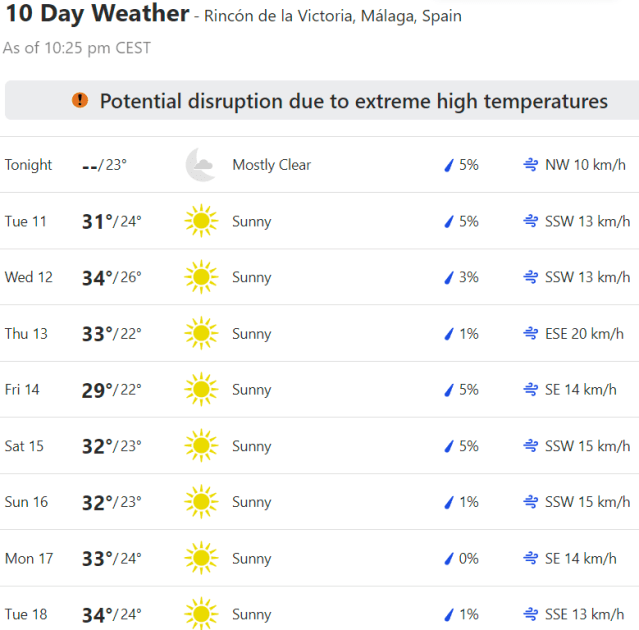Click the raindrop icon for Thu 13
This screenshot has width=639, height=630.
pos(448,334)
